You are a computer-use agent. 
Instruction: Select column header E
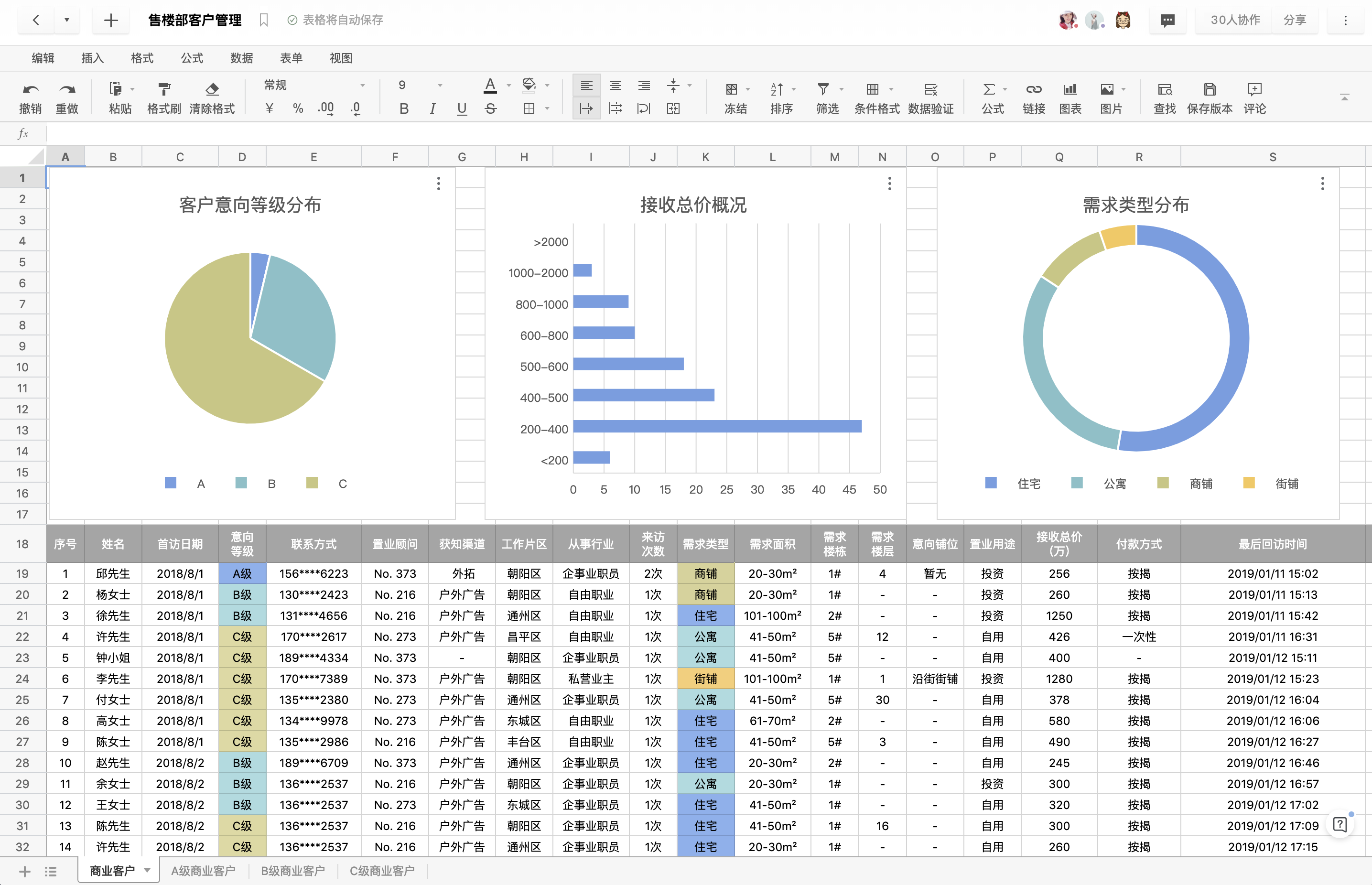coord(313,157)
